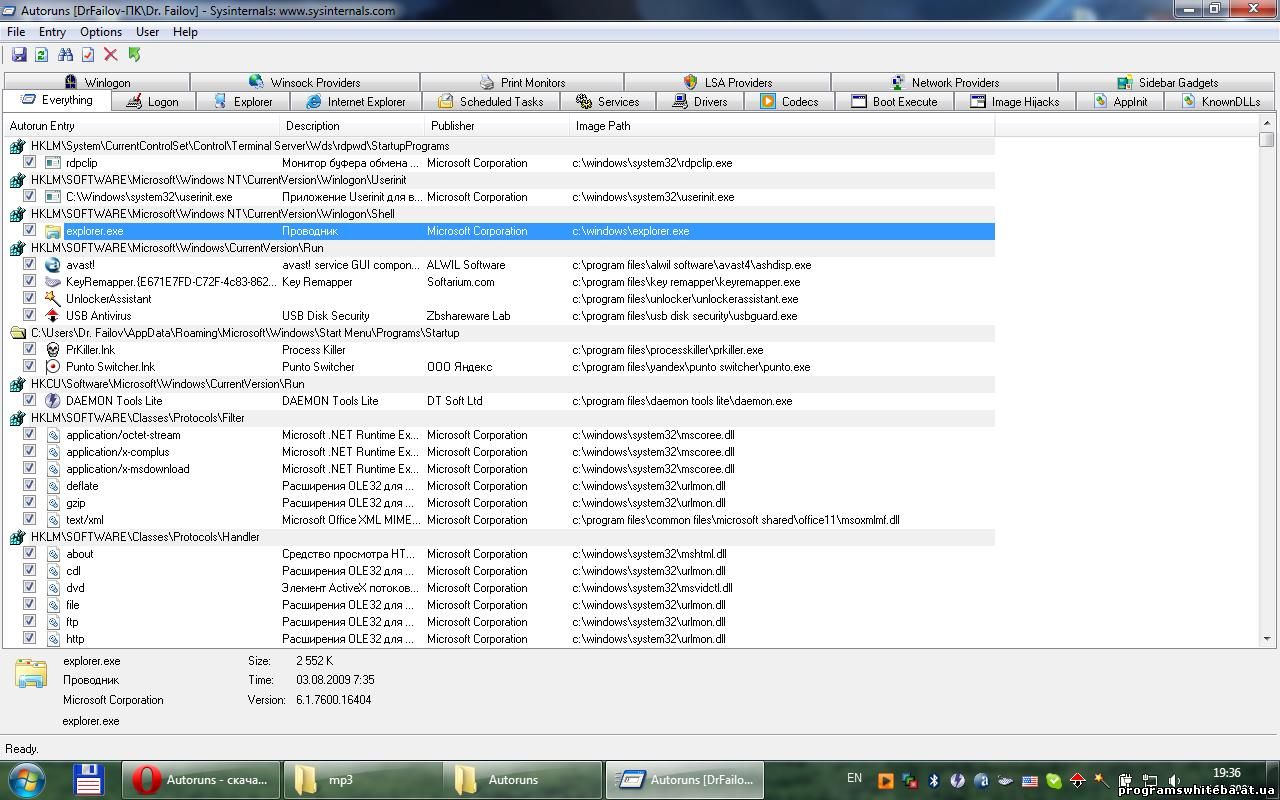Select the dvd handler row
The height and width of the screenshot is (800, 1280).
pos(500,588)
